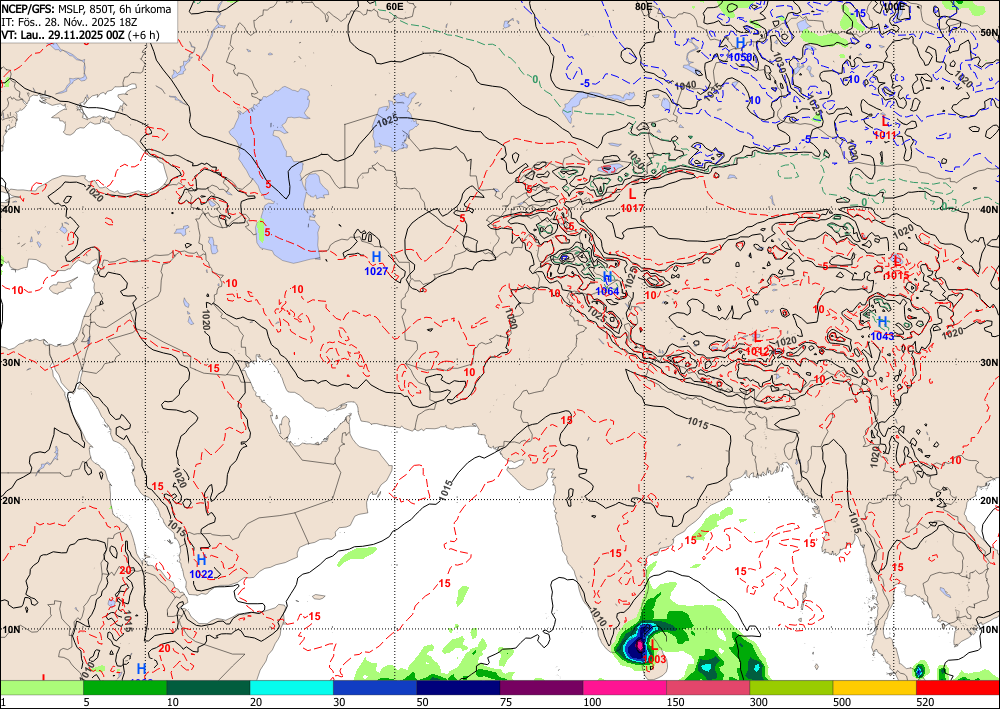The height and width of the screenshot is (709, 1000).
Task: Click the red L symbol above 1011
Action: [x=885, y=121]
